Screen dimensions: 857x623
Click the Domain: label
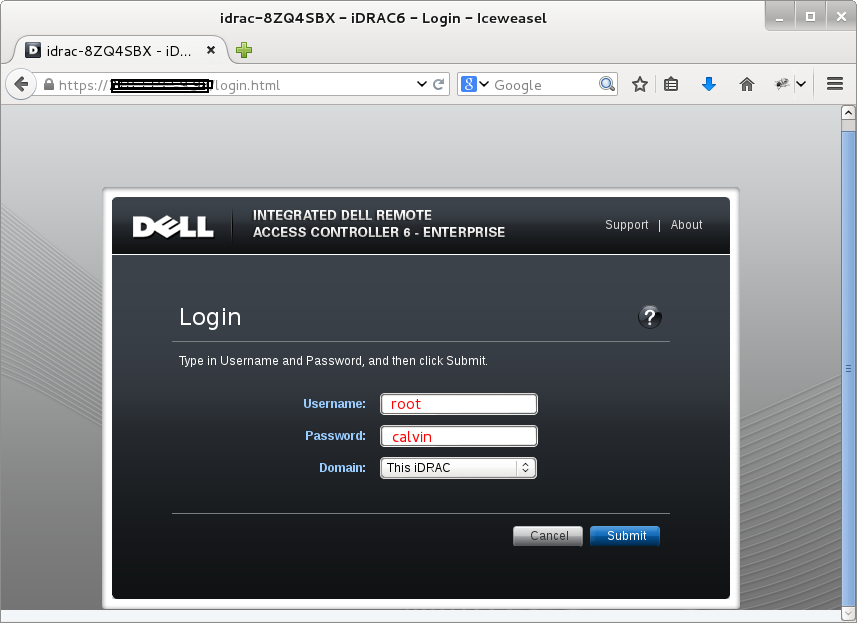click(343, 468)
